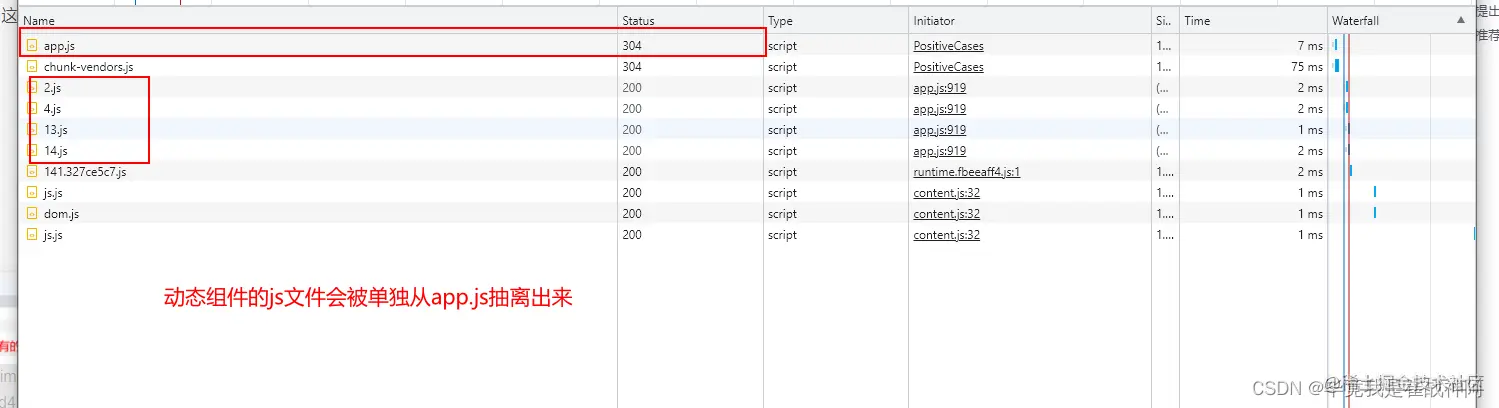Click the 4.js script file icon

pyautogui.click(x=32, y=109)
